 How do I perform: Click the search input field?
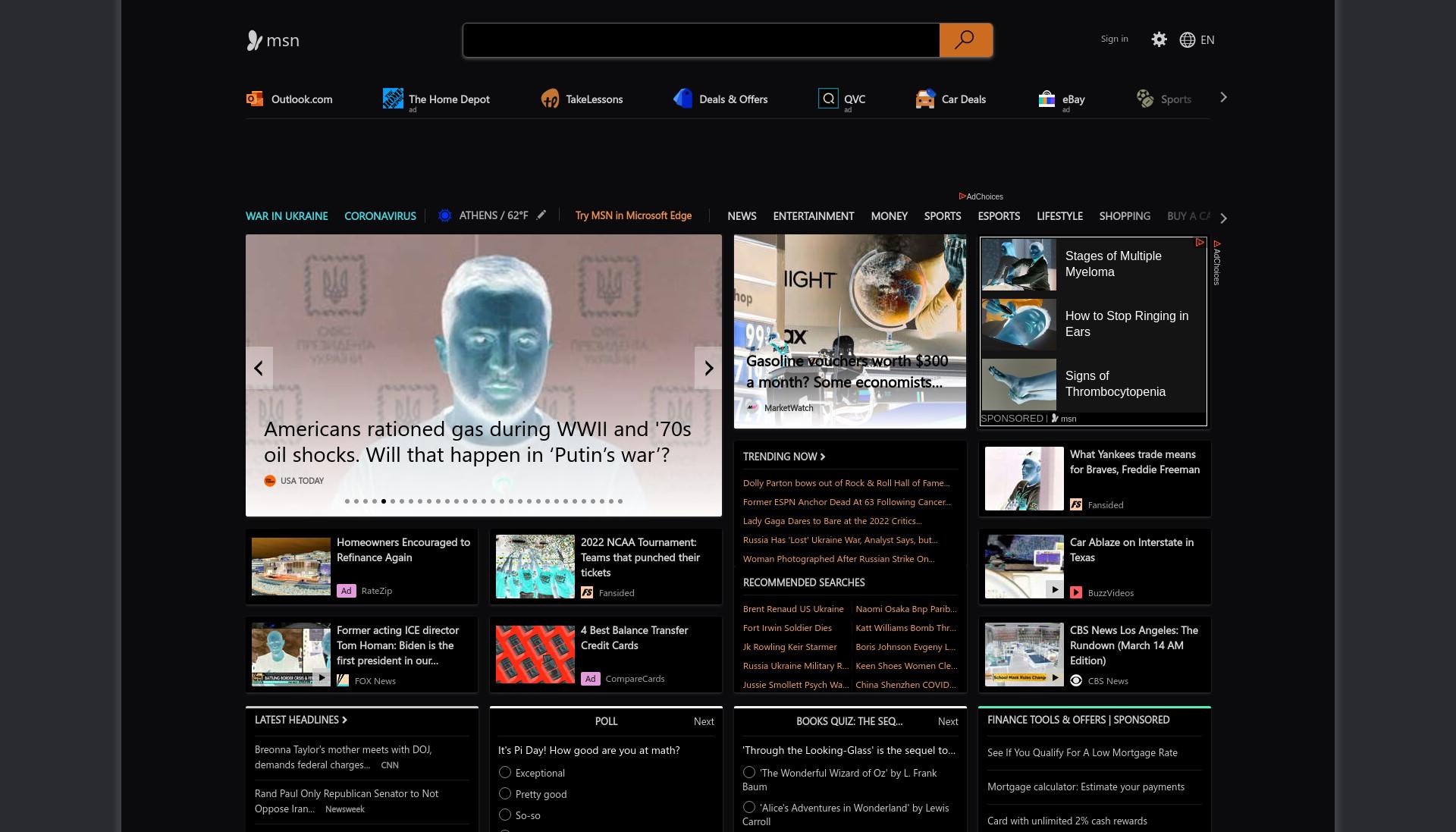tap(701, 40)
